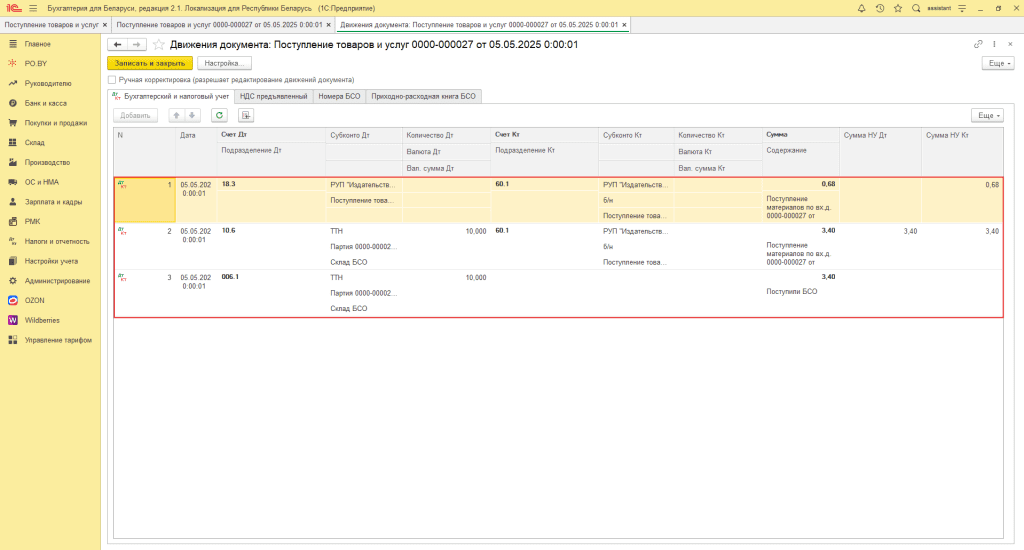Open Зарплата и кадры icon

point(12,202)
